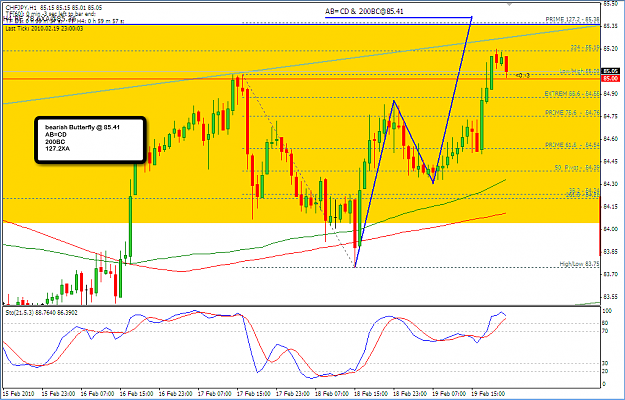This screenshot has height=400, width=625.
Task: Click the '127.2XA' line in annotation box
Action: coord(56,149)
